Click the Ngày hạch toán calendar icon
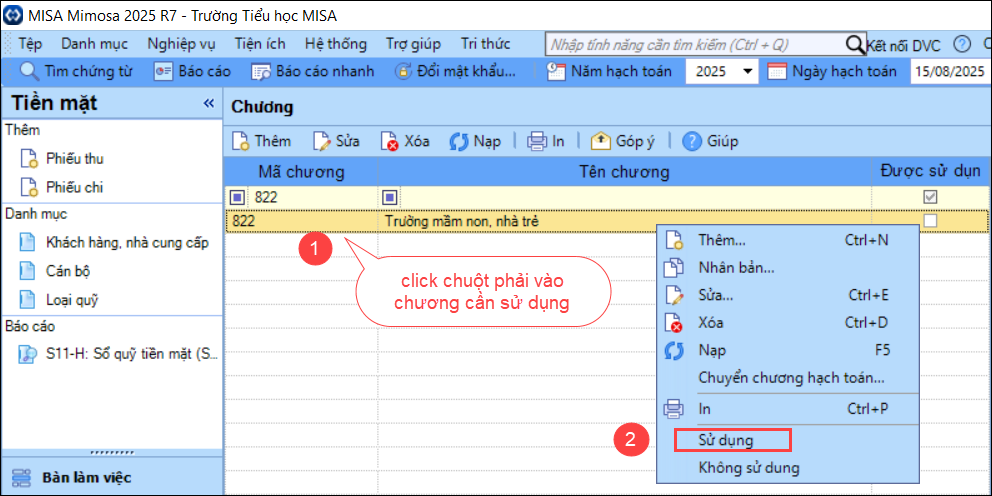Screen dimensions: 992x496 click(777, 71)
